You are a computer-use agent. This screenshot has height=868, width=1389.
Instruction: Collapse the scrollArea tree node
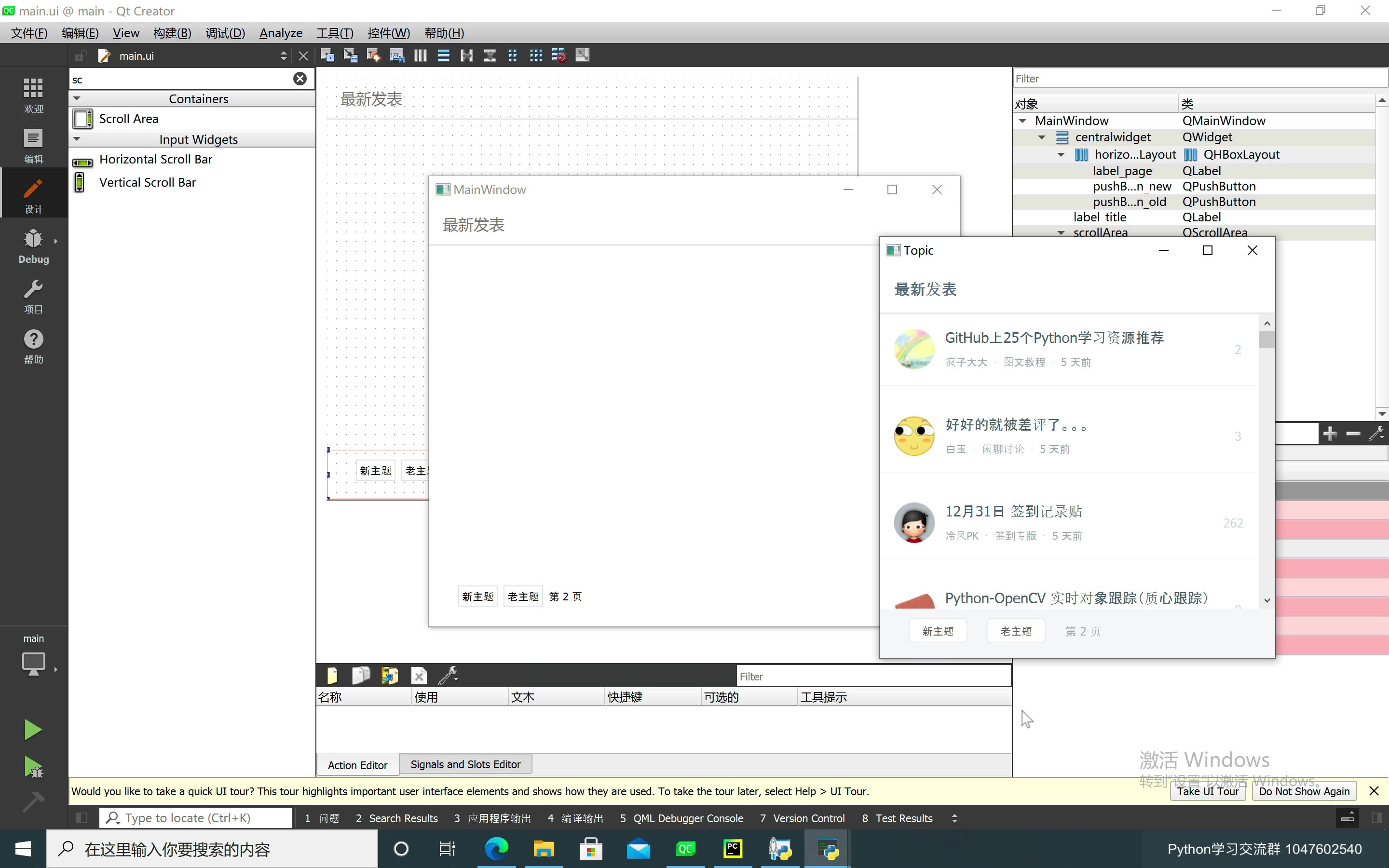coord(1061,232)
